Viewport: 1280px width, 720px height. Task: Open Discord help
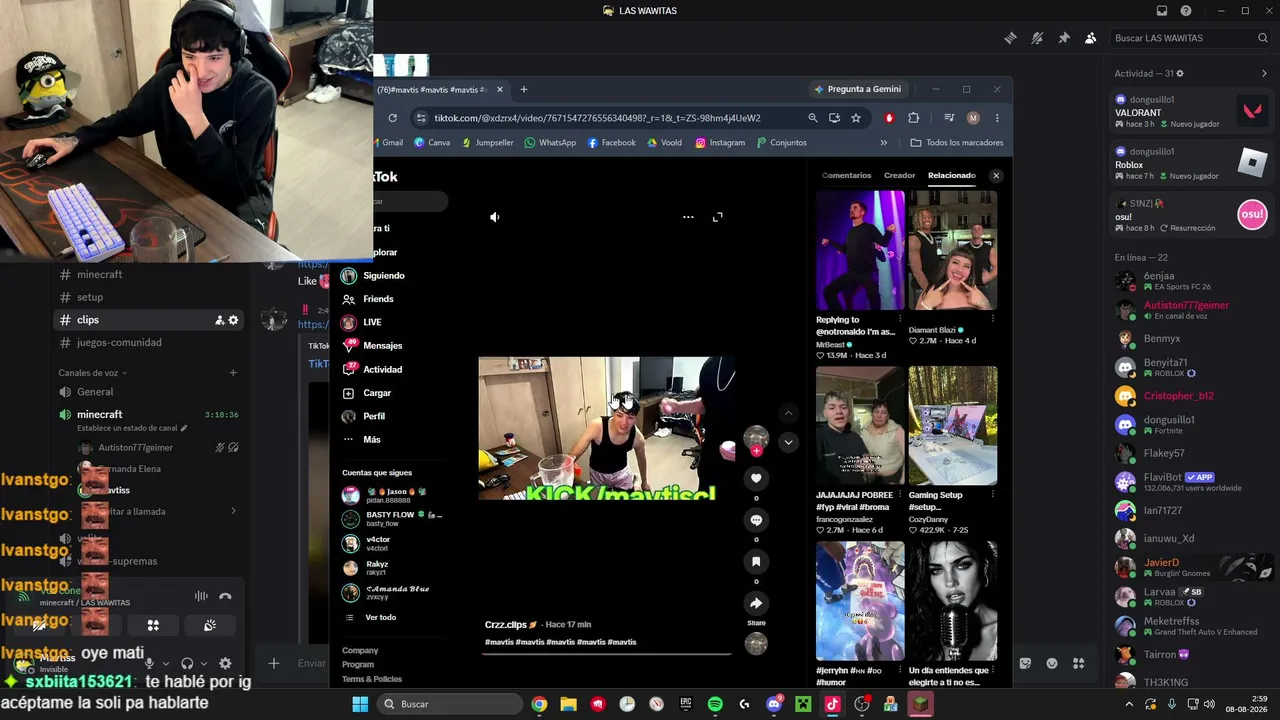(1186, 11)
